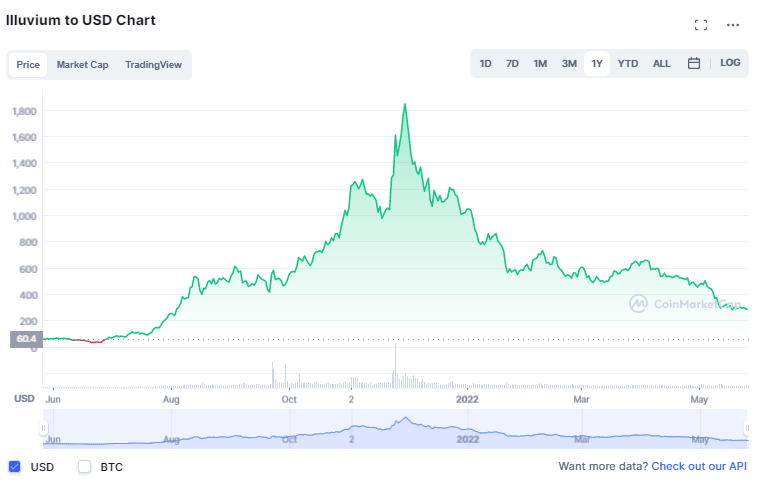Select the 3M time range
This screenshot has height=490, width=762.
(x=569, y=64)
